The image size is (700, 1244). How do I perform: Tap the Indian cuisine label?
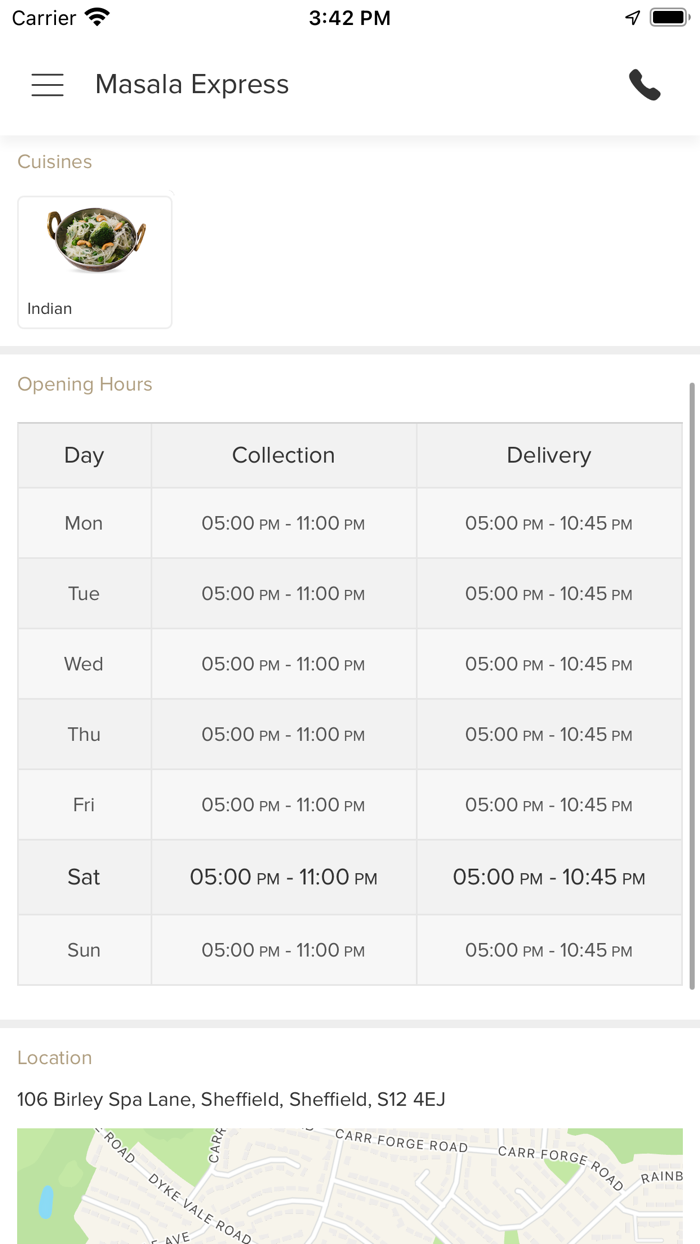point(50,309)
